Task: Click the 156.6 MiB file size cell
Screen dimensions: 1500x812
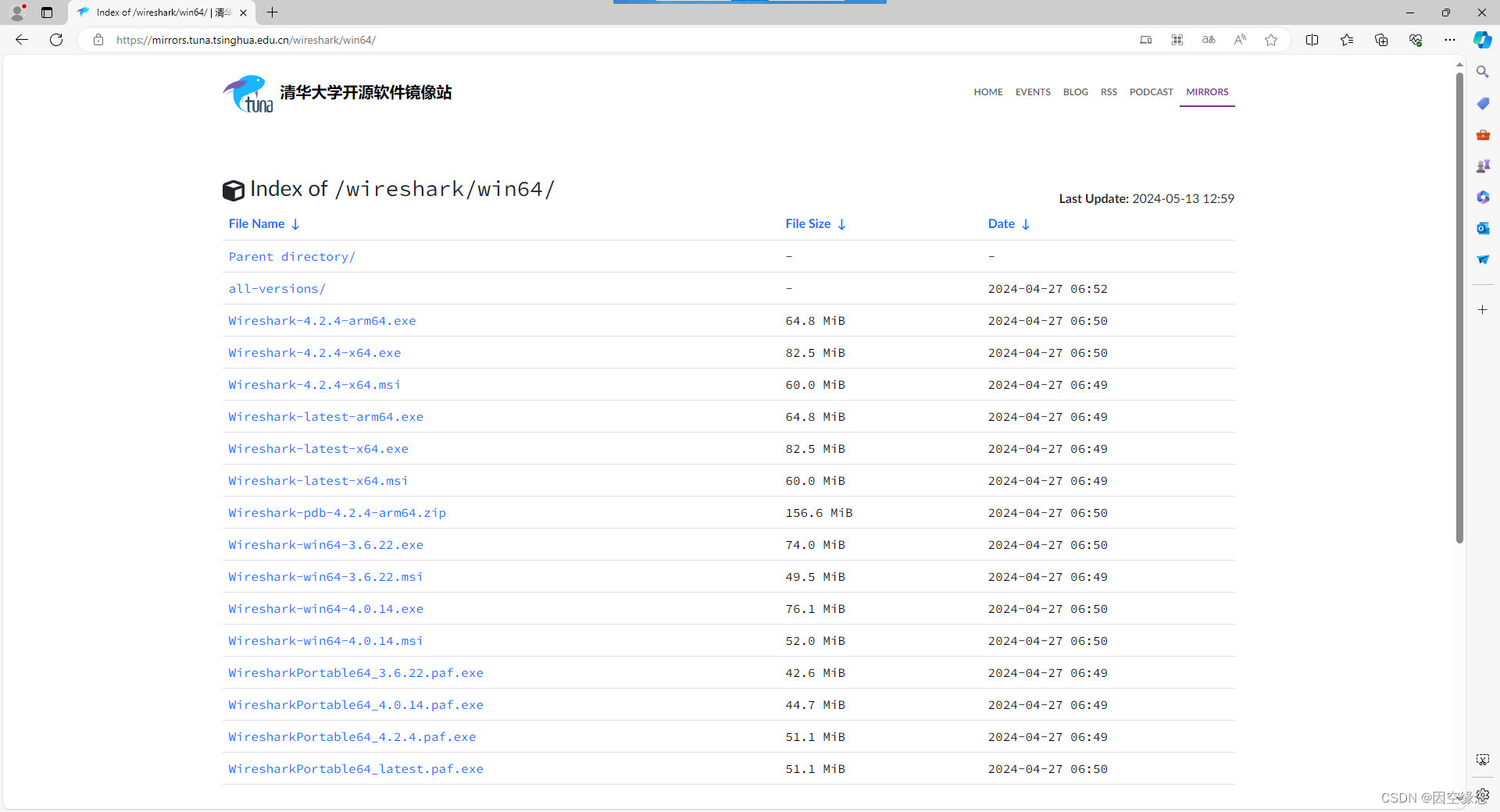Action: click(819, 513)
